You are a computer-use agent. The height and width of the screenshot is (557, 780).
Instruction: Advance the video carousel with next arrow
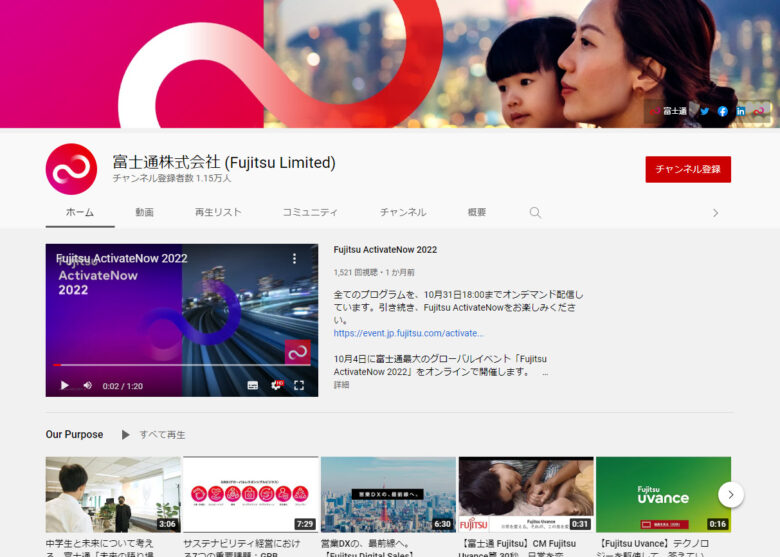[731, 495]
